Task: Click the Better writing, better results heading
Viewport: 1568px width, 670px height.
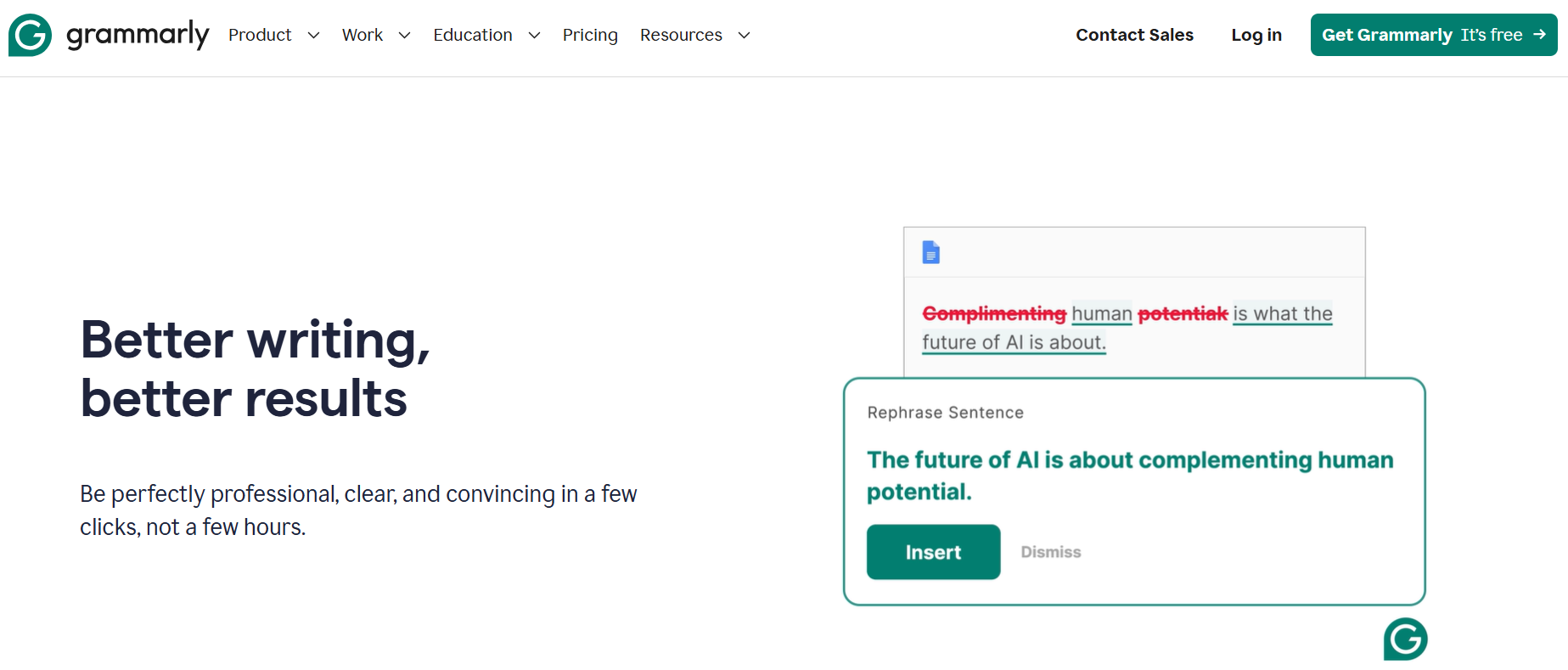Action: pyautogui.click(x=255, y=369)
